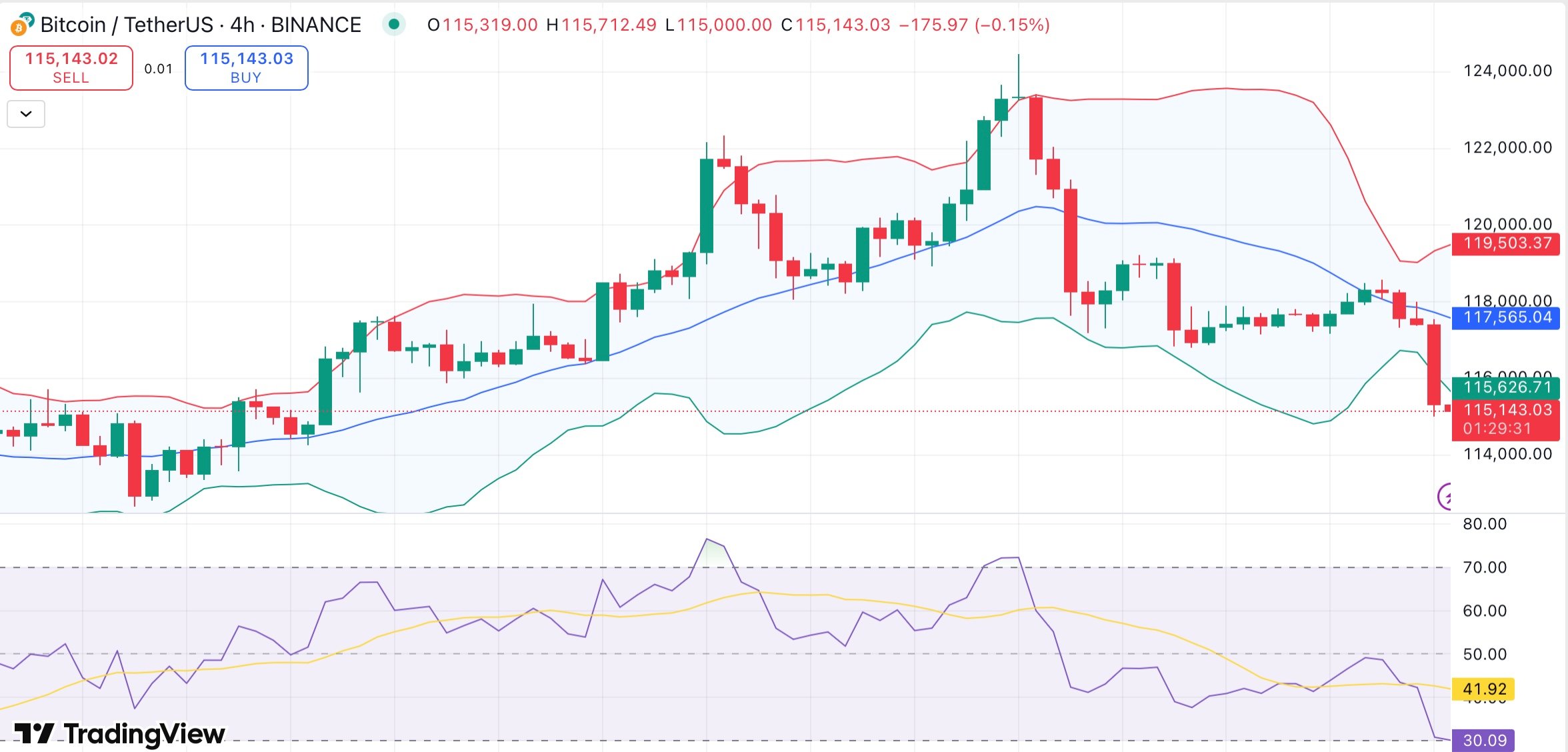Screen dimensions: 1568x752
Task: Click the blue 117,565.04 basis price label
Action: [1507, 317]
